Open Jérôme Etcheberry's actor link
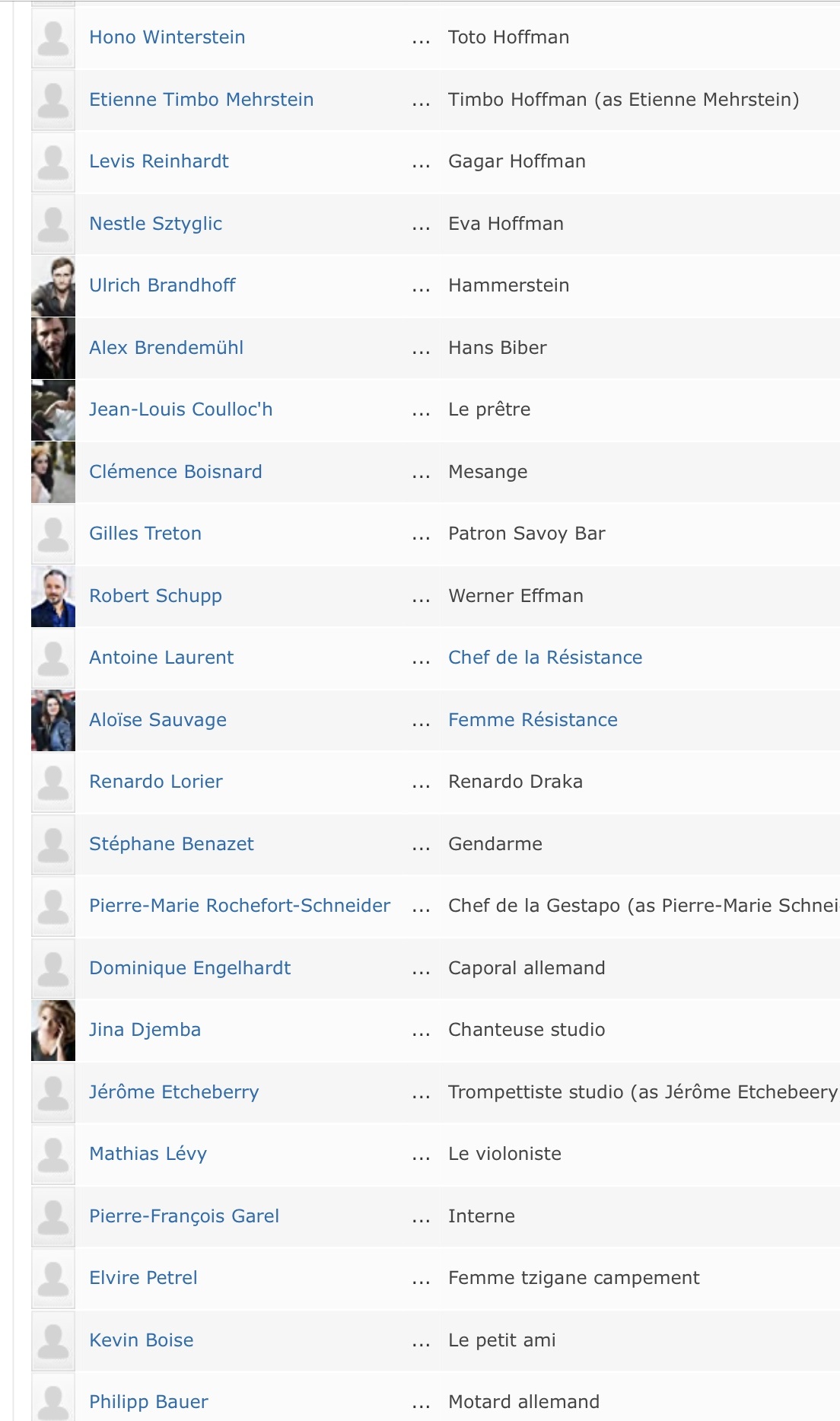 point(174,1092)
